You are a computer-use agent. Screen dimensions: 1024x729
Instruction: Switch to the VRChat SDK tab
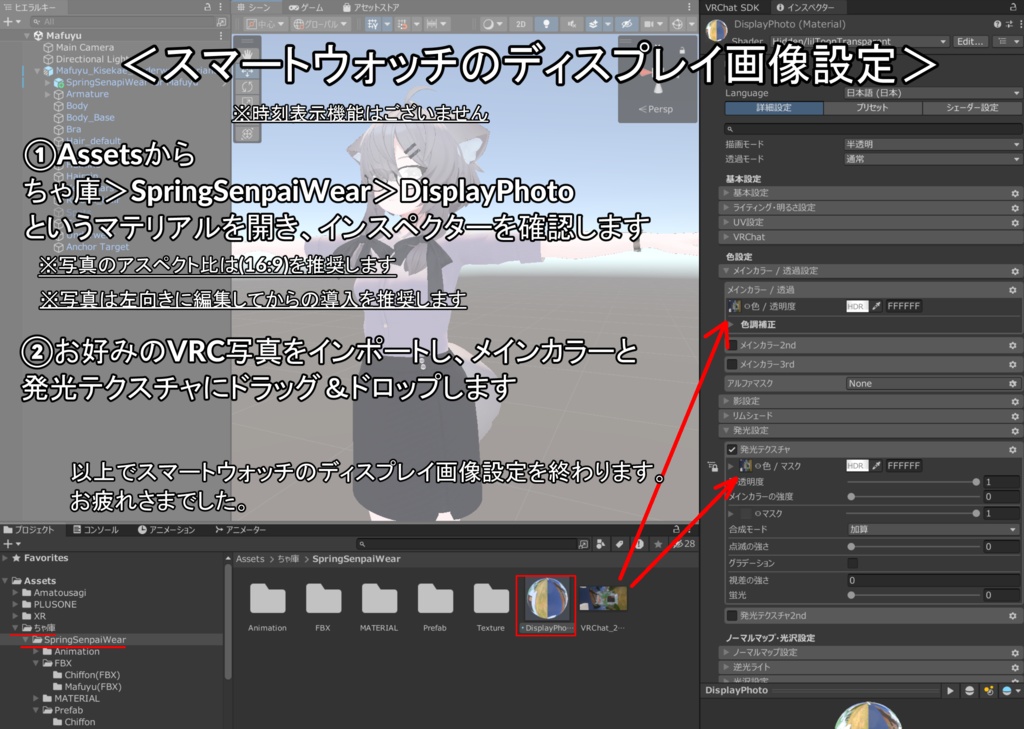[732, 7]
